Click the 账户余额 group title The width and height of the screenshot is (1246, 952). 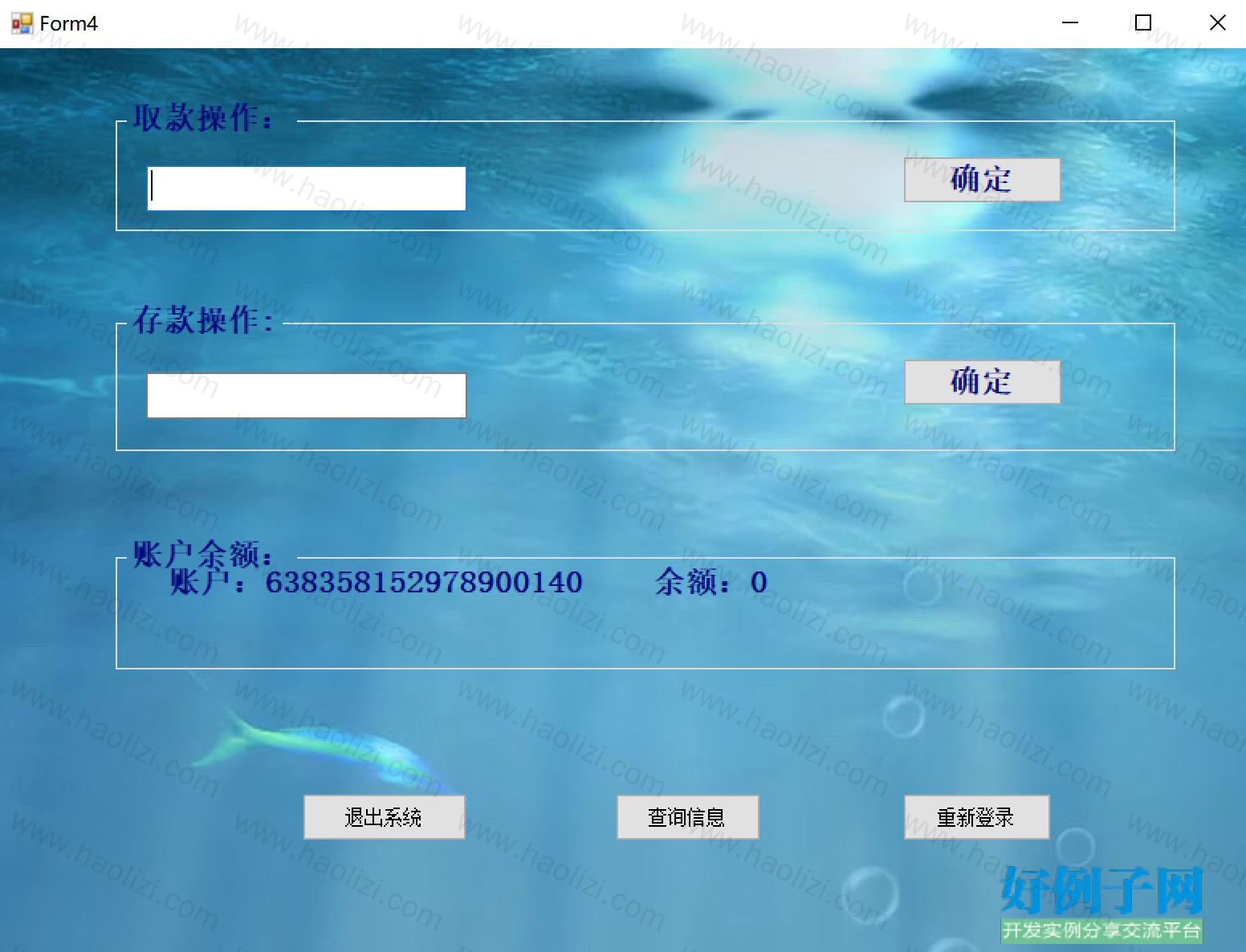pyautogui.click(x=204, y=554)
